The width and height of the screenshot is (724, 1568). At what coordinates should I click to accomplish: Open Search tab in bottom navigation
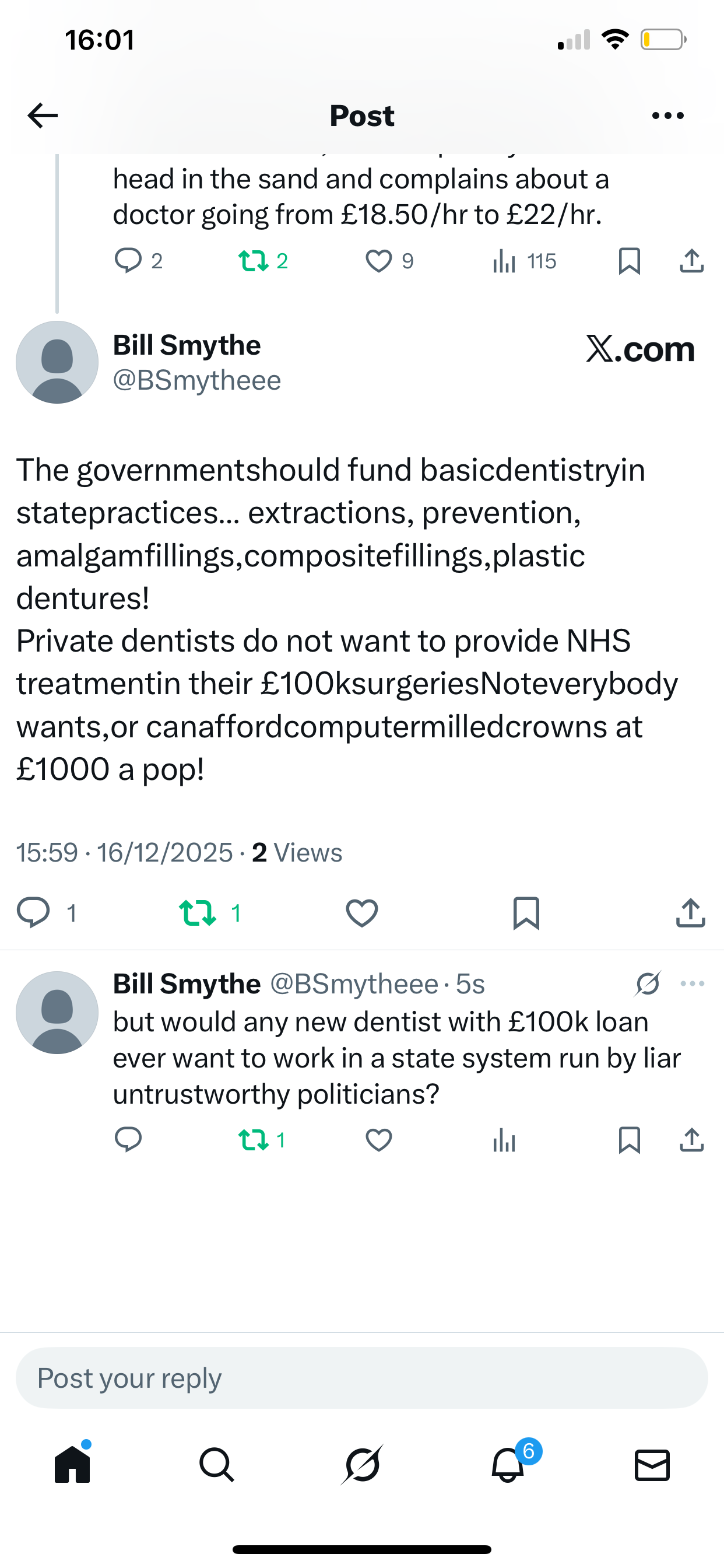[x=217, y=1465]
